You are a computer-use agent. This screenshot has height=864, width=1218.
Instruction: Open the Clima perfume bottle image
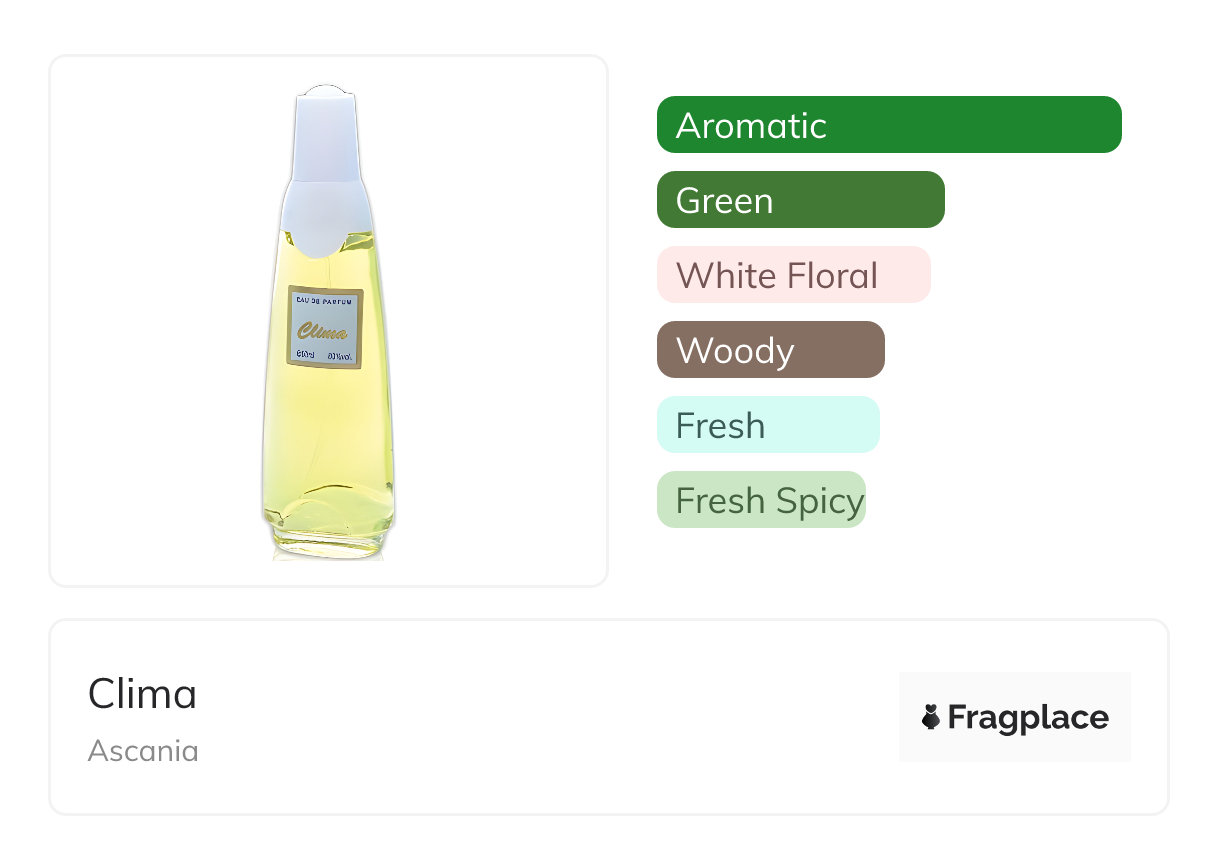tap(328, 321)
